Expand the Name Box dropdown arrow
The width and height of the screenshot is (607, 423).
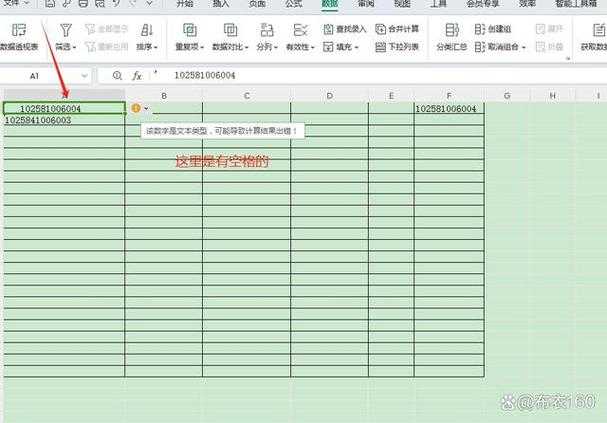(x=84, y=76)
